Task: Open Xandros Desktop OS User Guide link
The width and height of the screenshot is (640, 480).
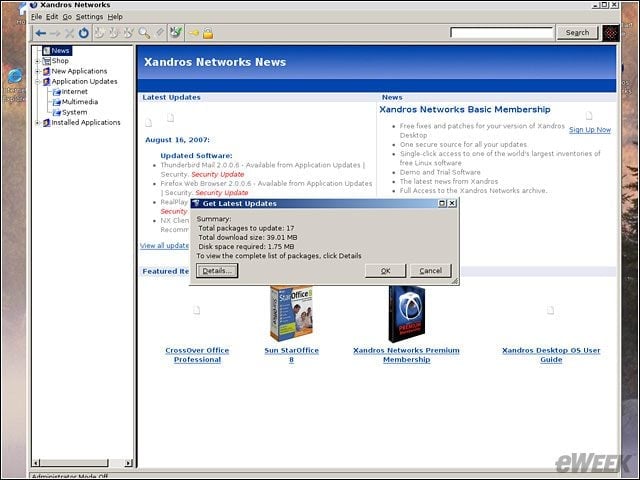Action: click(x=551, y=355)
